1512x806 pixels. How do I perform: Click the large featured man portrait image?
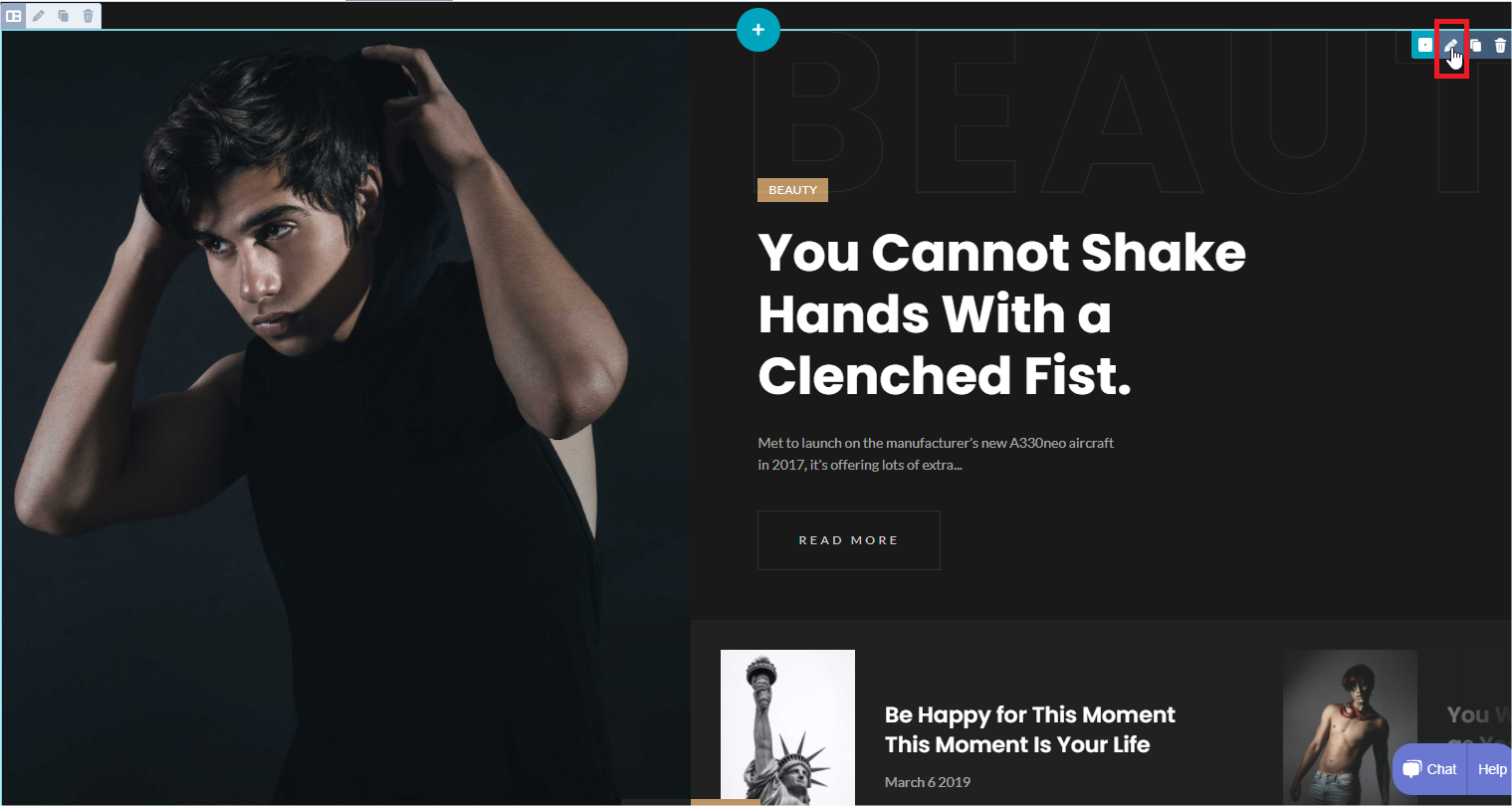pyautogui.click(x=346, y=418)
